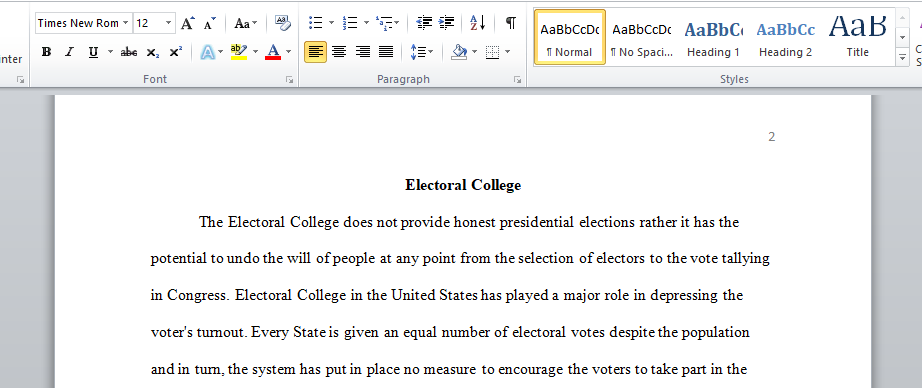Click Multilevel List icon
This screenshot has width=922, height=388.
pos(384,23)
